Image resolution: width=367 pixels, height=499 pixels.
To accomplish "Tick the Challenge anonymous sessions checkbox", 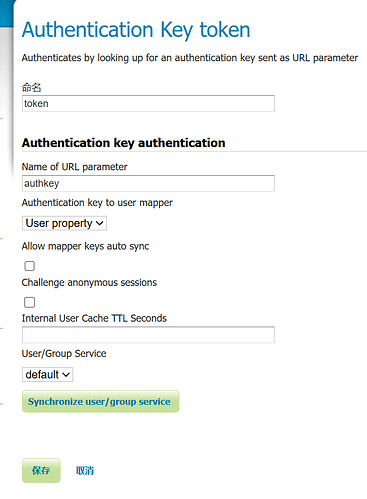I will coord(30,302).
